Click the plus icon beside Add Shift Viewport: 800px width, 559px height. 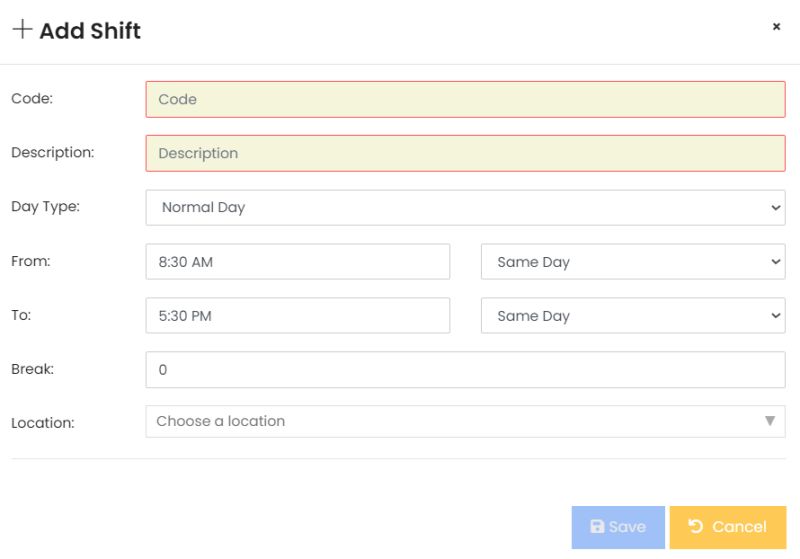(x=22, y=29)
